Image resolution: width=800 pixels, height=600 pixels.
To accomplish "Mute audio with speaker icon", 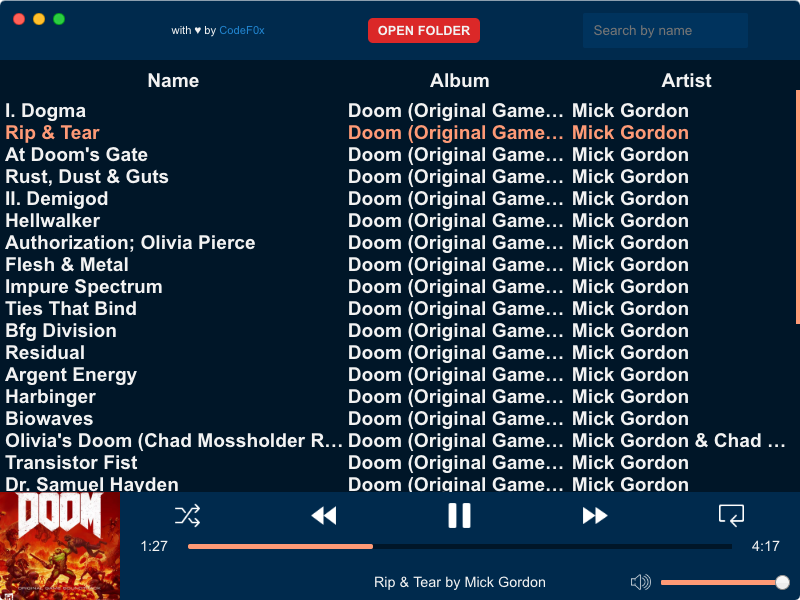I will [641, 582].
